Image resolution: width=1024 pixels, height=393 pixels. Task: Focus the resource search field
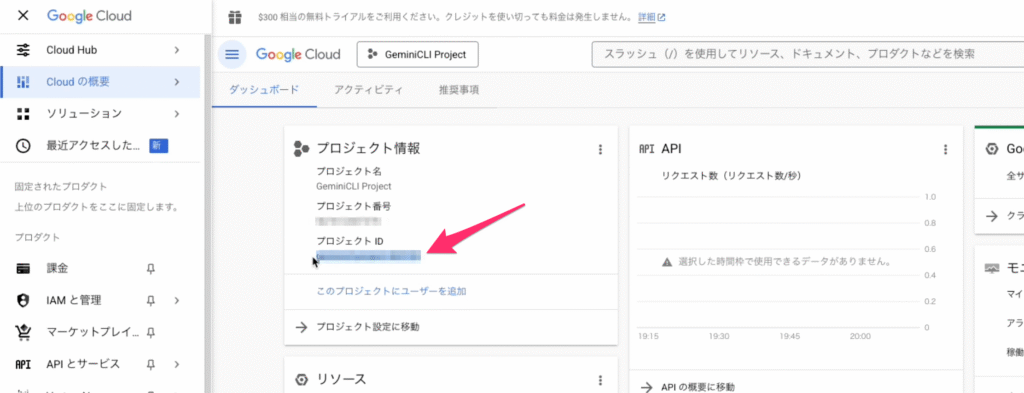tap(807, 54)
